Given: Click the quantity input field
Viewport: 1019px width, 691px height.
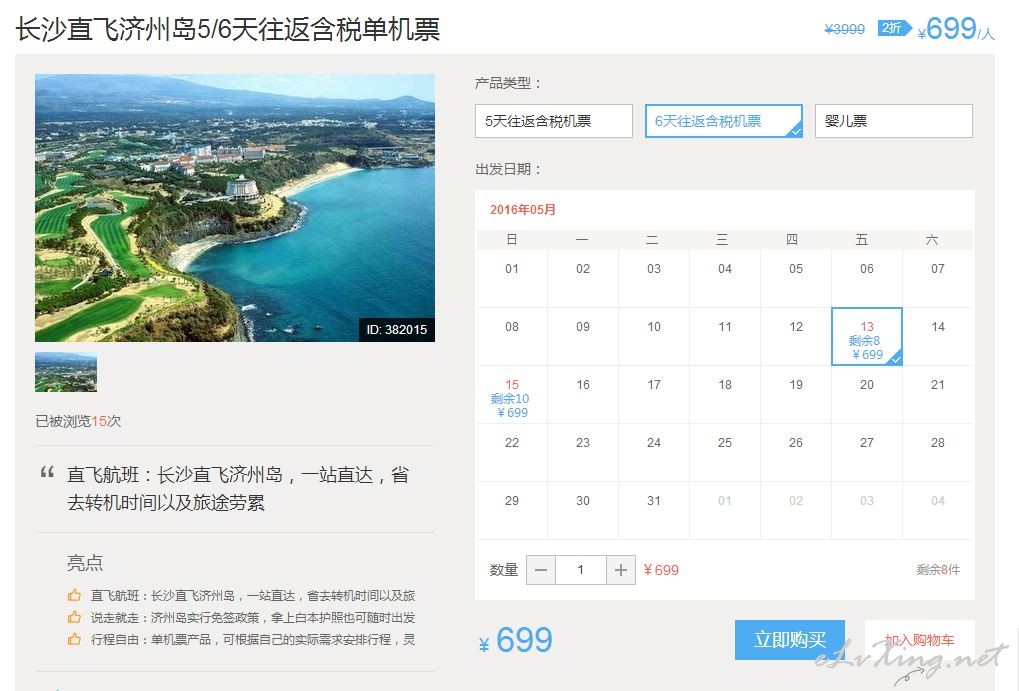Looking at the screenshot, I should 581,570.
